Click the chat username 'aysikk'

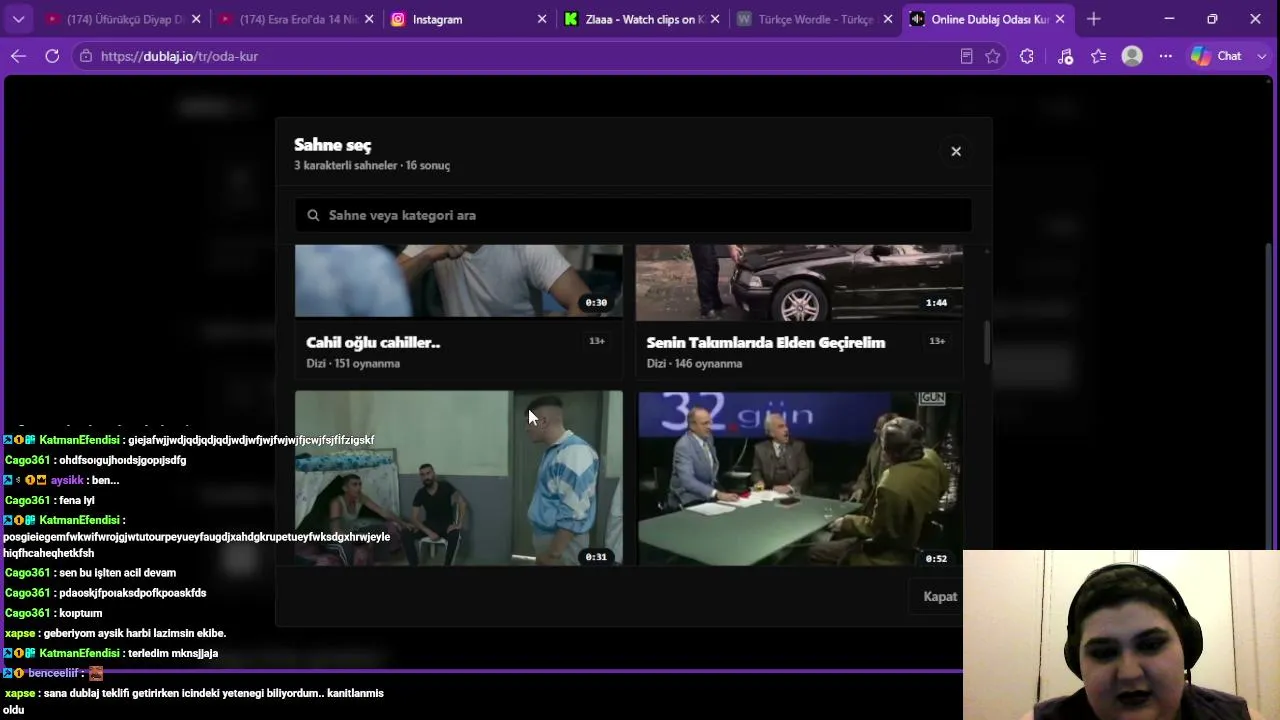(x=67, y=480)
